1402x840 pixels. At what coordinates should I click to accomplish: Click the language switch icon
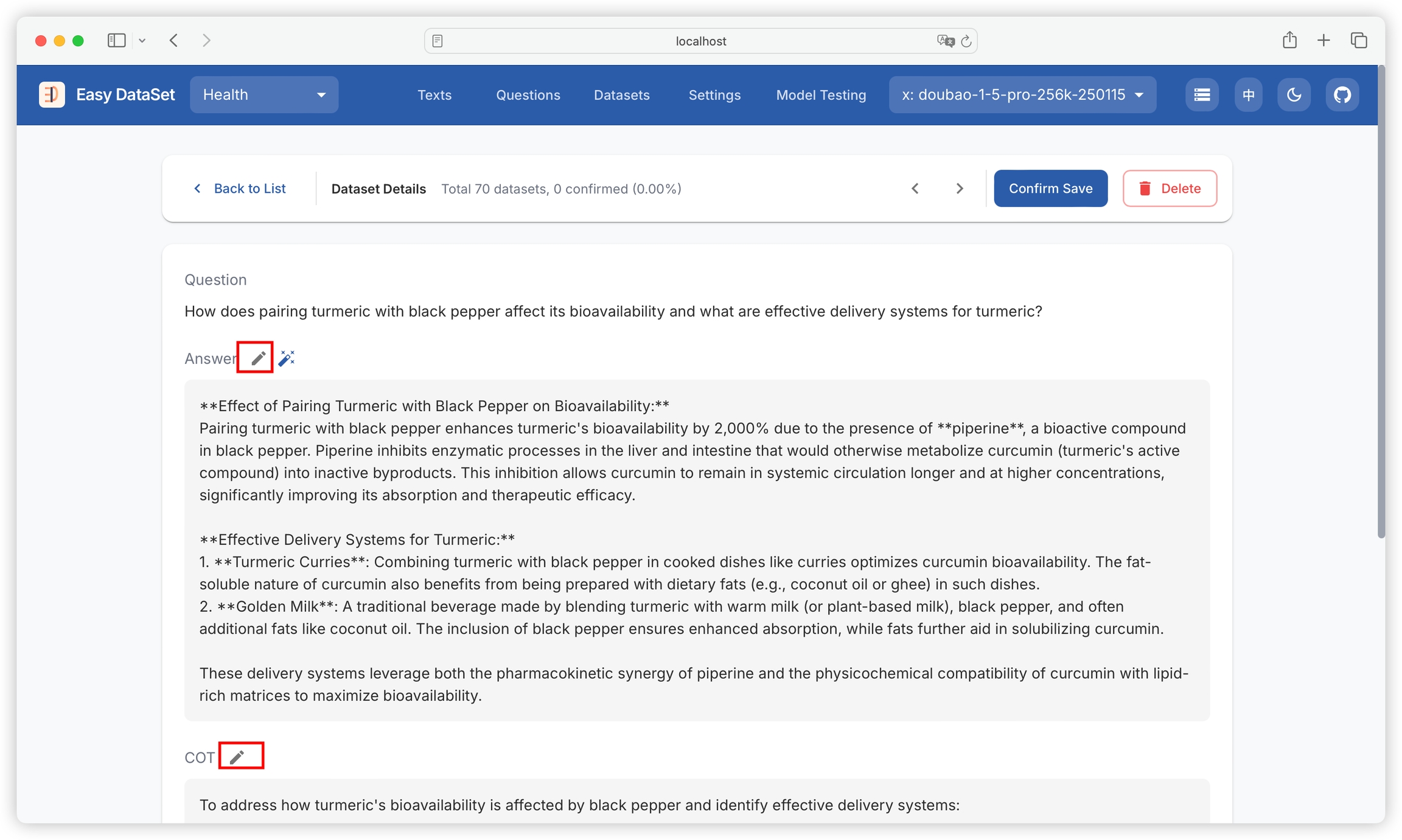point(1249,95)
